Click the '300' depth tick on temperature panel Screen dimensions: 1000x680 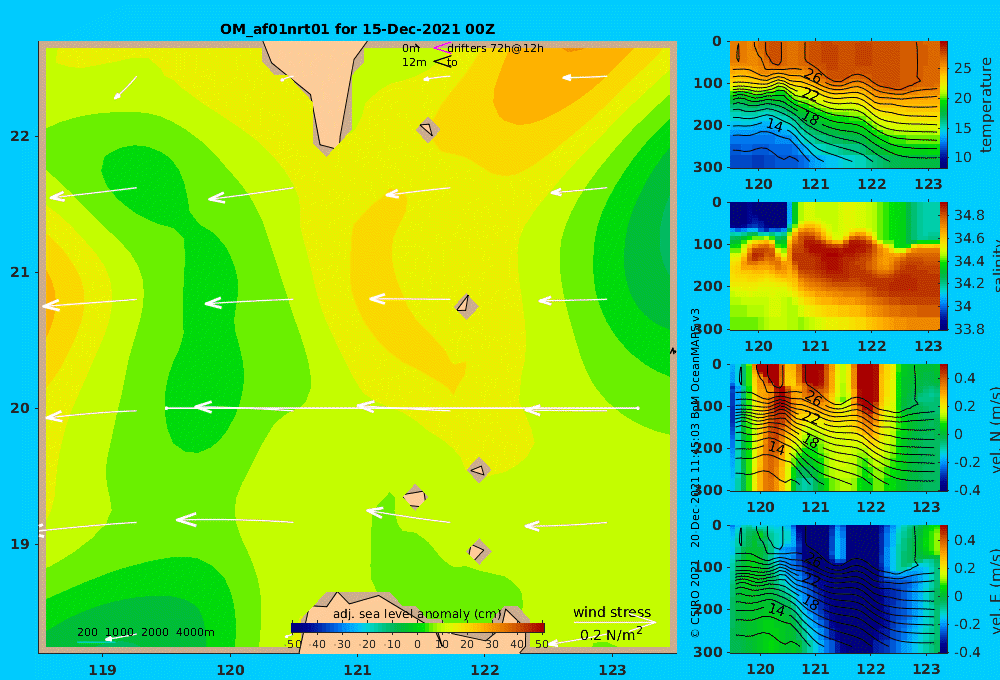(x=707, y=167)
